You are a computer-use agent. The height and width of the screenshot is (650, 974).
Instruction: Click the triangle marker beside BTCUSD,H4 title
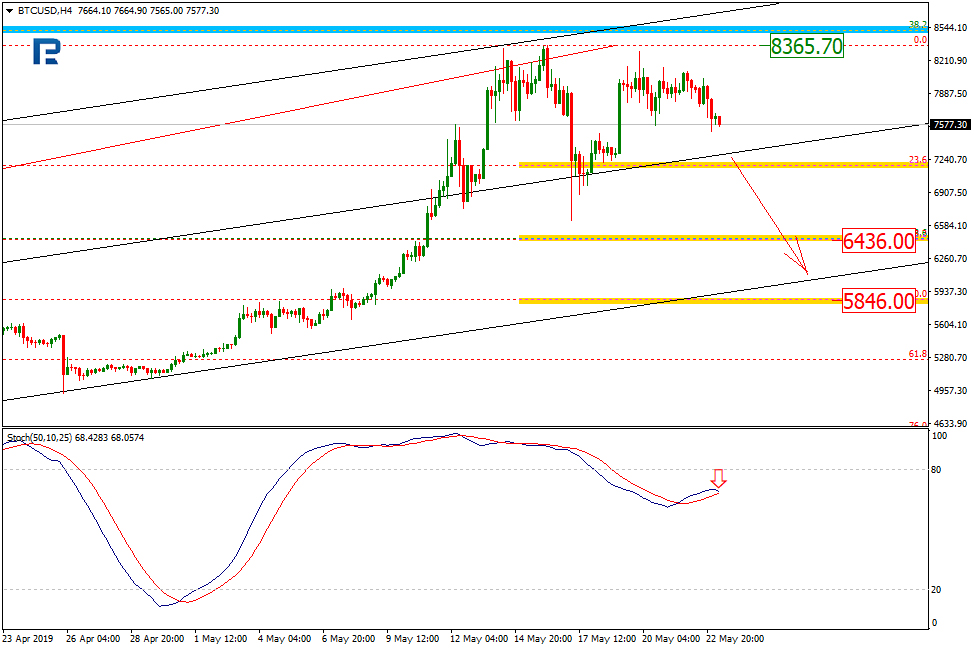click(x=9, y=10)
